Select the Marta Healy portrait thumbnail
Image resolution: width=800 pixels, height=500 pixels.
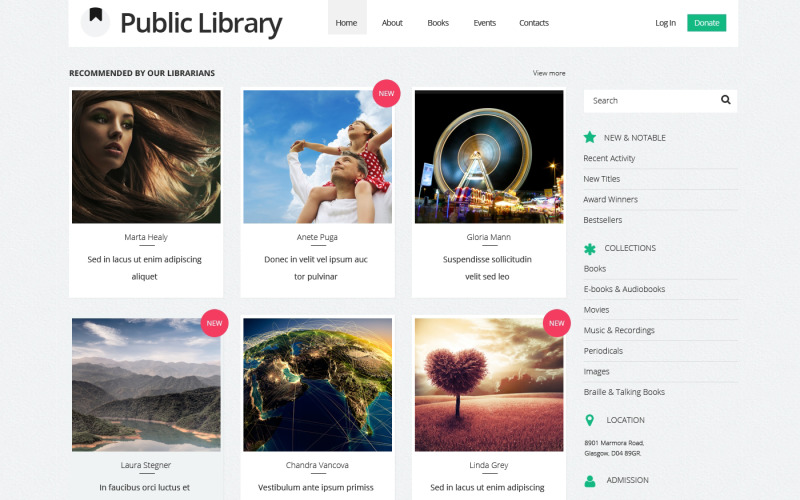[x=146, y=156]
